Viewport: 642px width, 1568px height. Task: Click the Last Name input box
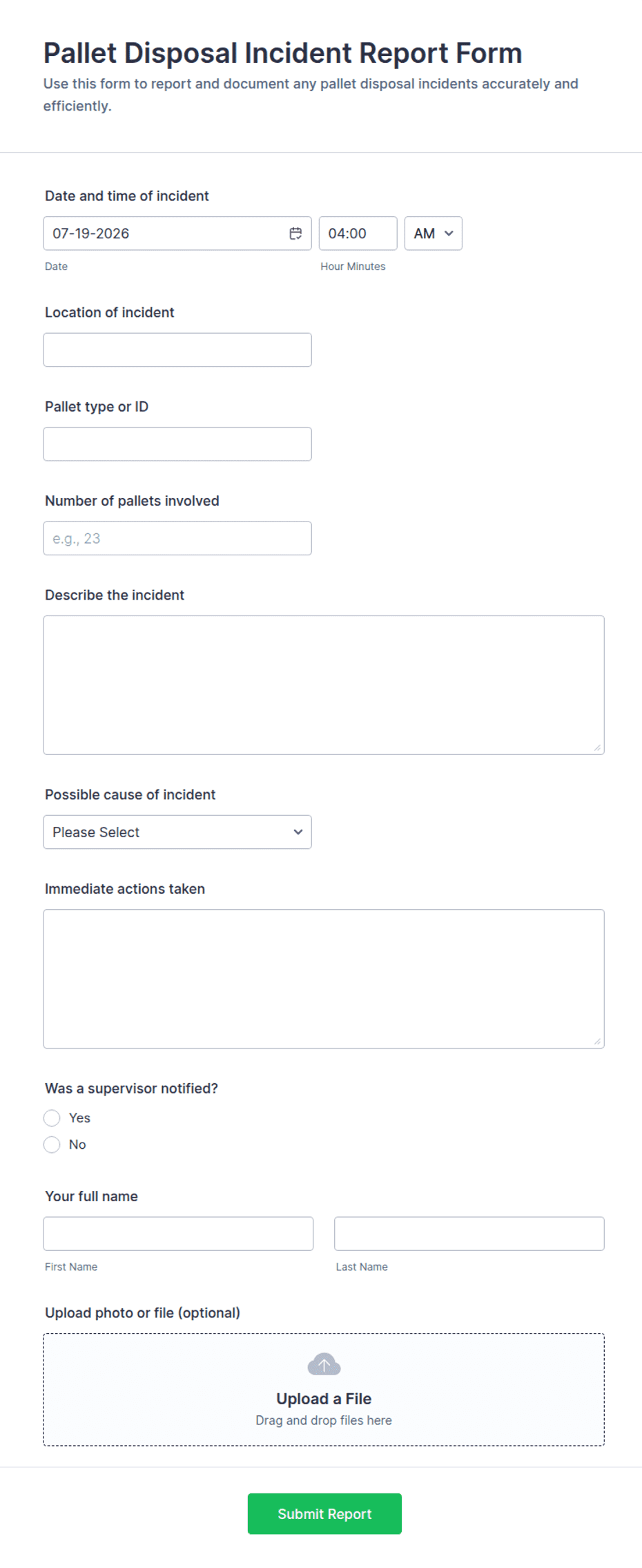tap(469, 1234)
